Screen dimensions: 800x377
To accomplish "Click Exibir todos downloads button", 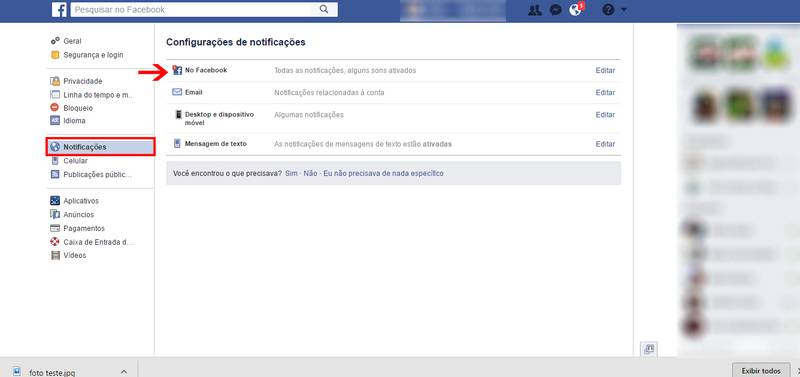I will [760, 371].
